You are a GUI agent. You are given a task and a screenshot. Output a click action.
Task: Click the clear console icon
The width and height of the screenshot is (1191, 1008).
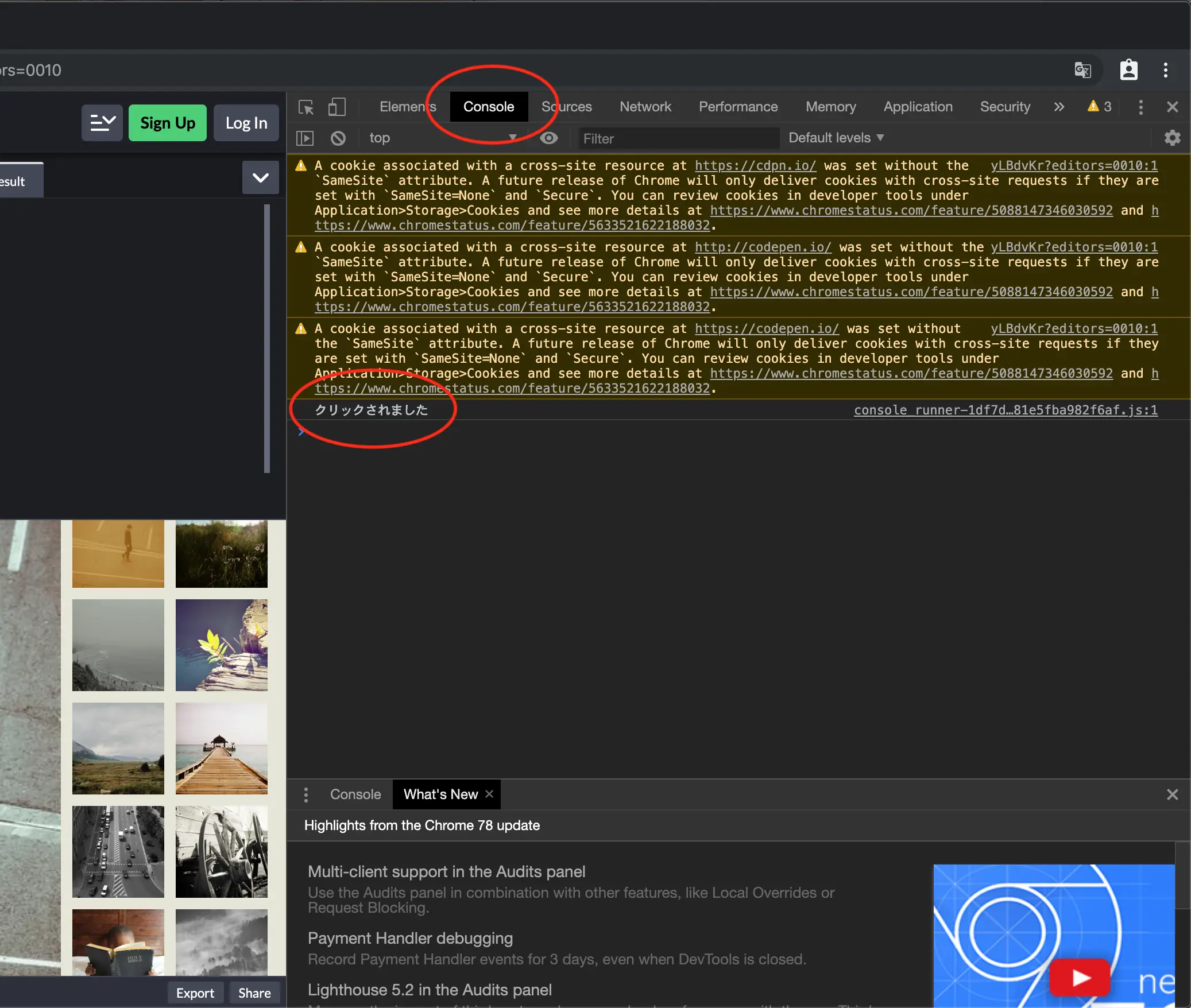click(338, 138)
